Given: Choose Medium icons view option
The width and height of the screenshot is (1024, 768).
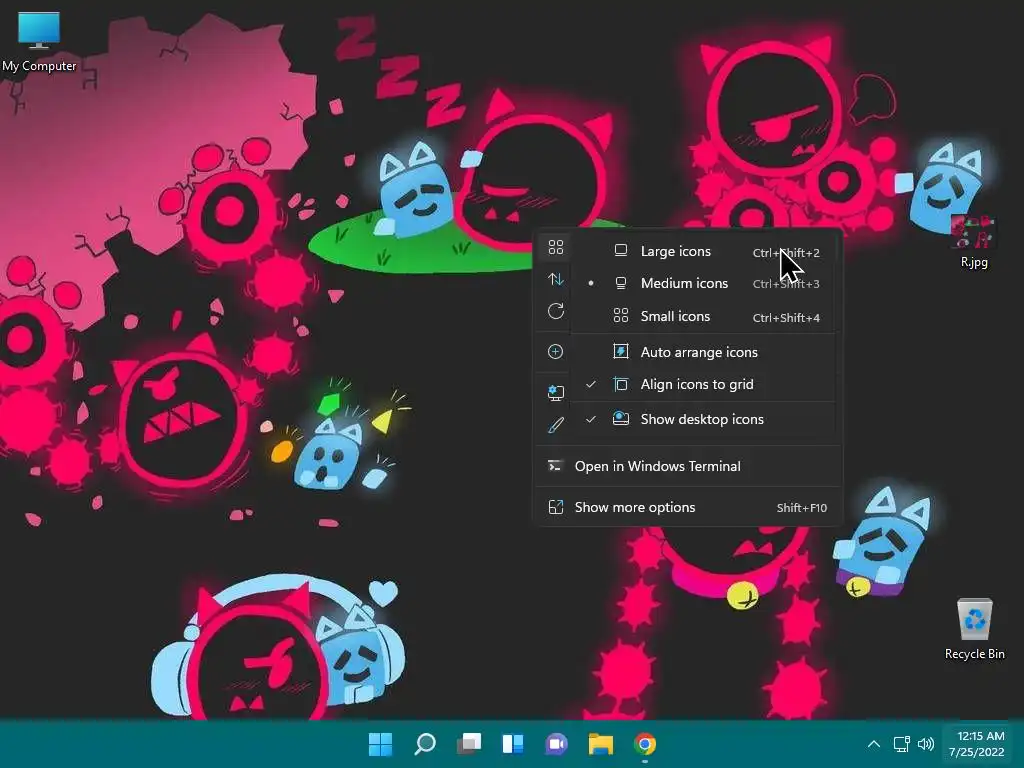Looking at the screenshot, I should coord(704,283).
